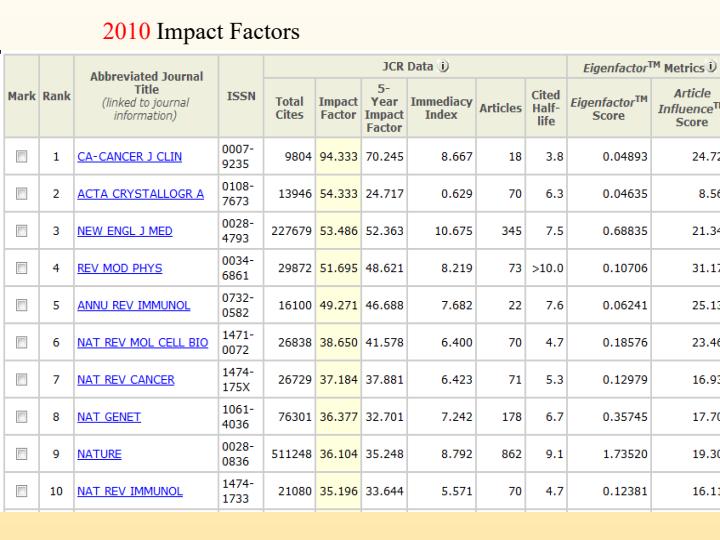720x540 pixels.
Task: Click the cited half-life >10.0 cell
Action: [x=548, y=268]
